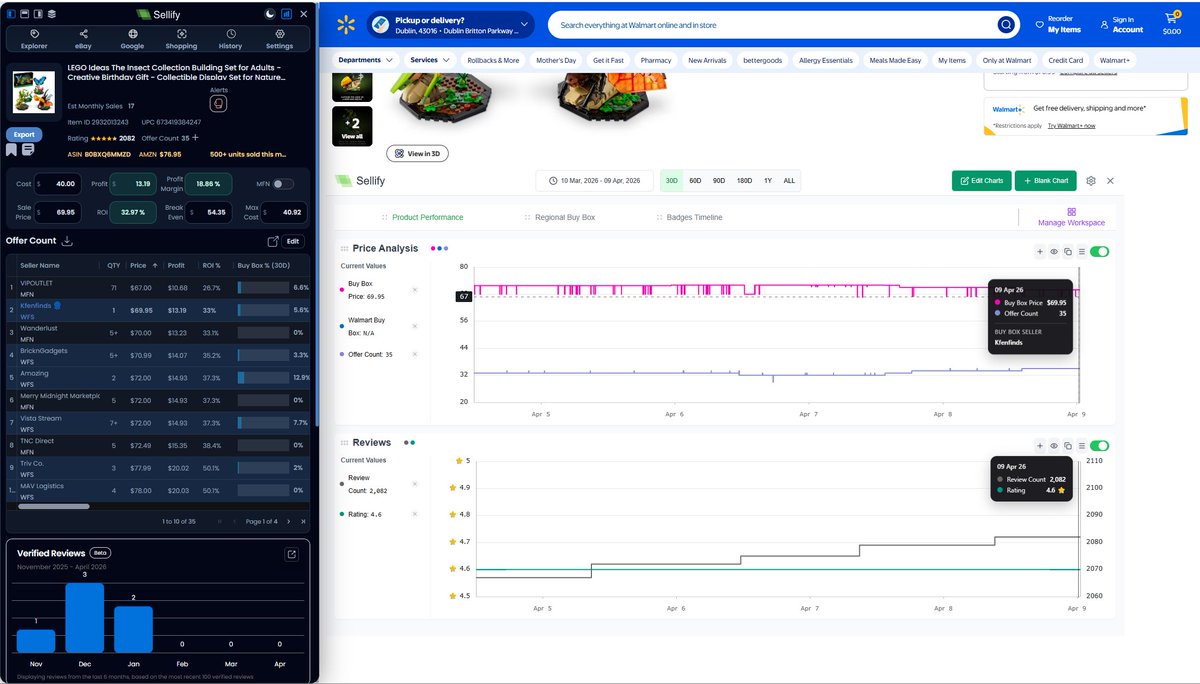1200x684 pixels.
Task: Open the History clock shortcut
Action: point(230,38)
